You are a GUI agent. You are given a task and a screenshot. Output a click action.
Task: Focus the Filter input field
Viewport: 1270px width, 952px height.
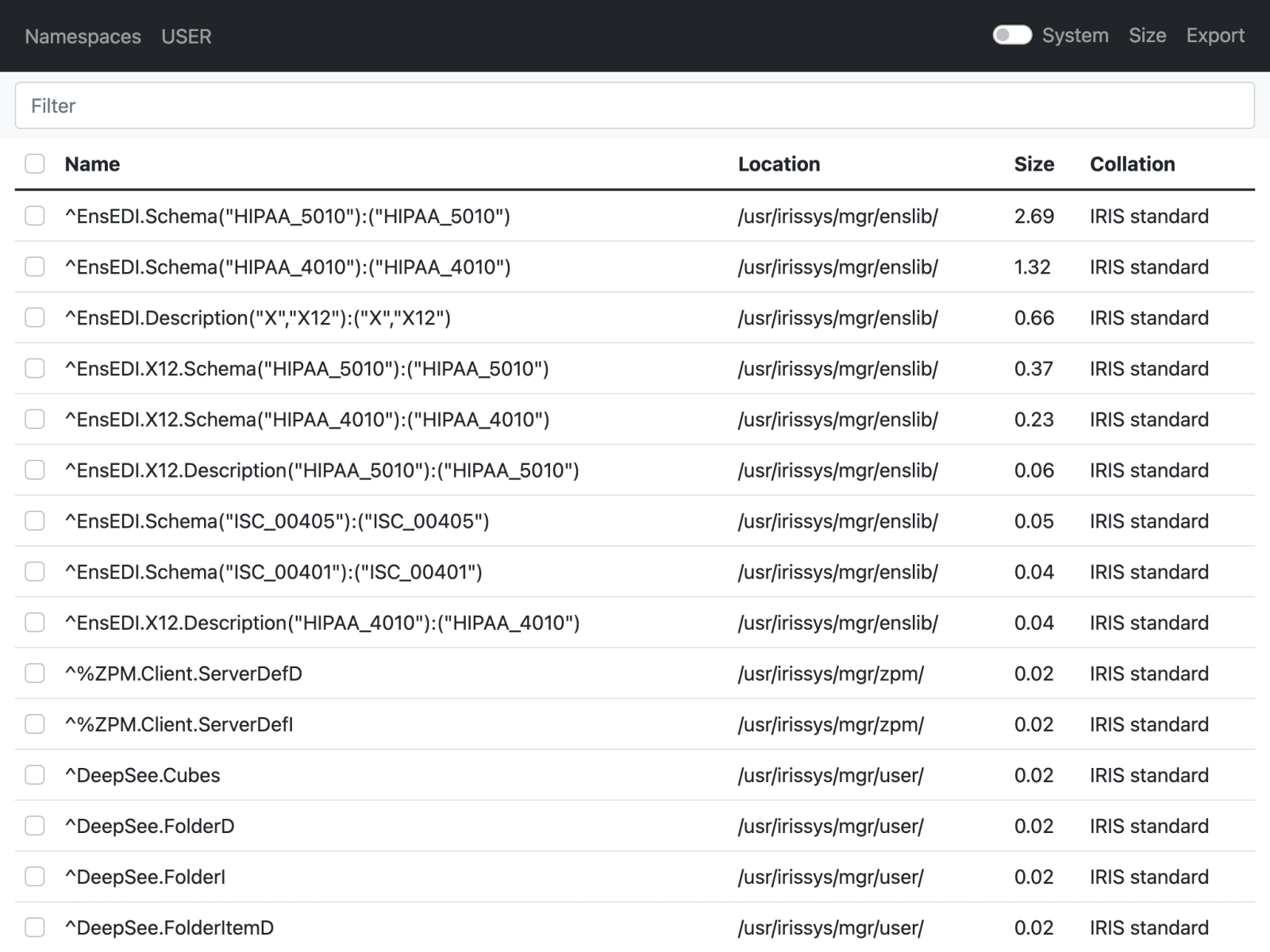click(635, 106)
